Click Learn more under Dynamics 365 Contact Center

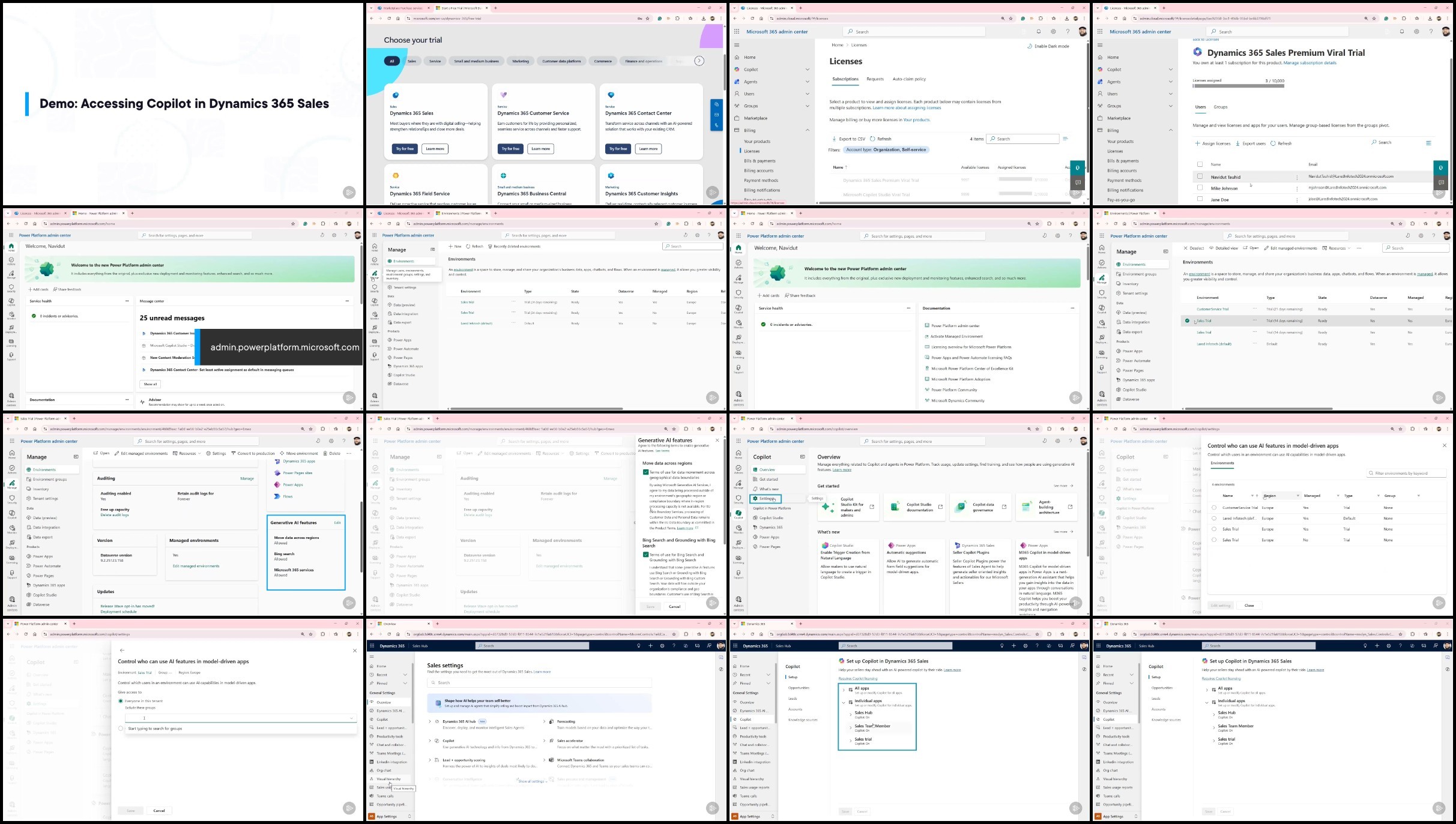coord(648,149)
